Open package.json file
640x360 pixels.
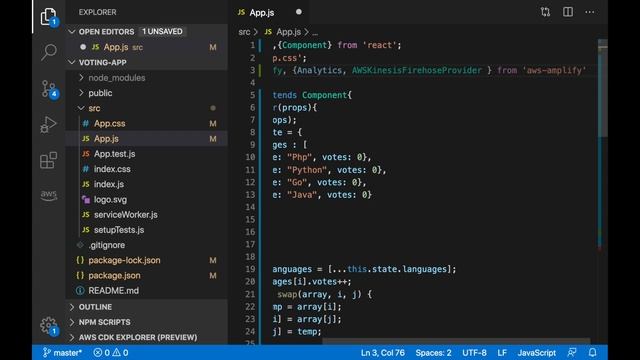146,276
